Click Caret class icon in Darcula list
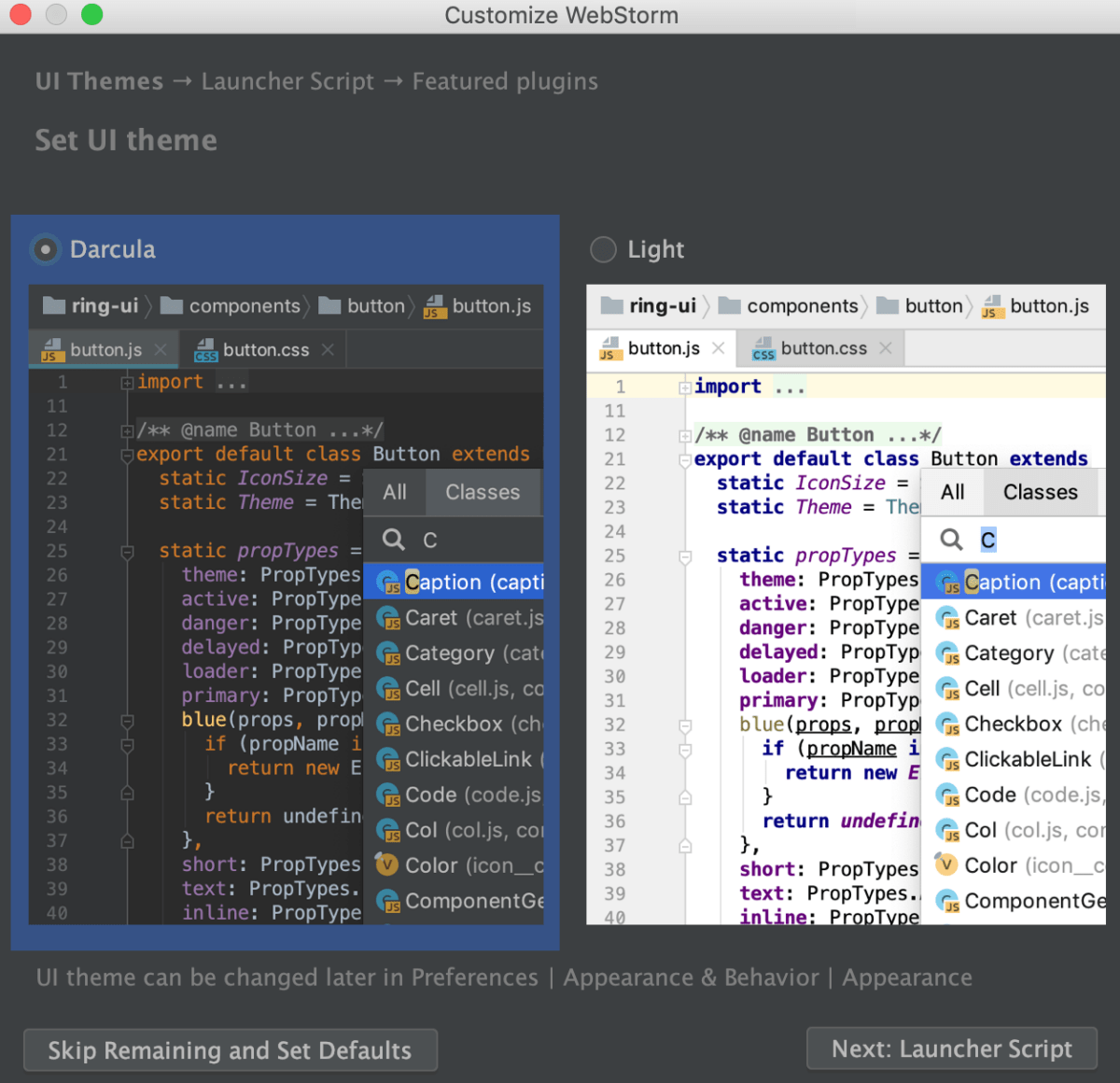Image resolution: width=1120 pixels, height=1083 pixels. click(x=388, y=618)
